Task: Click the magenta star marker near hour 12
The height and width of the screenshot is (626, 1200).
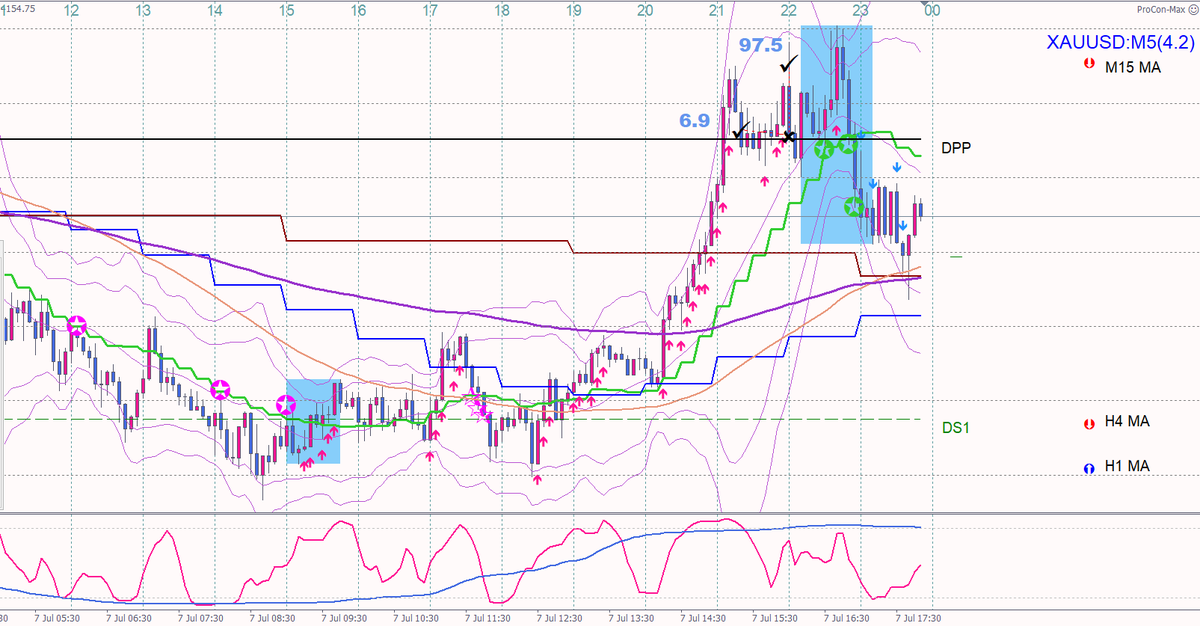Action: 76,325
